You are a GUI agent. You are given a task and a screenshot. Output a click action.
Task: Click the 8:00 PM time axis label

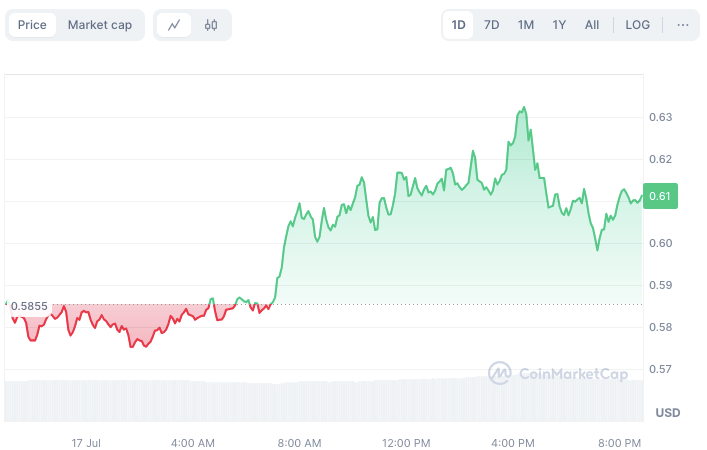(619, 443)
